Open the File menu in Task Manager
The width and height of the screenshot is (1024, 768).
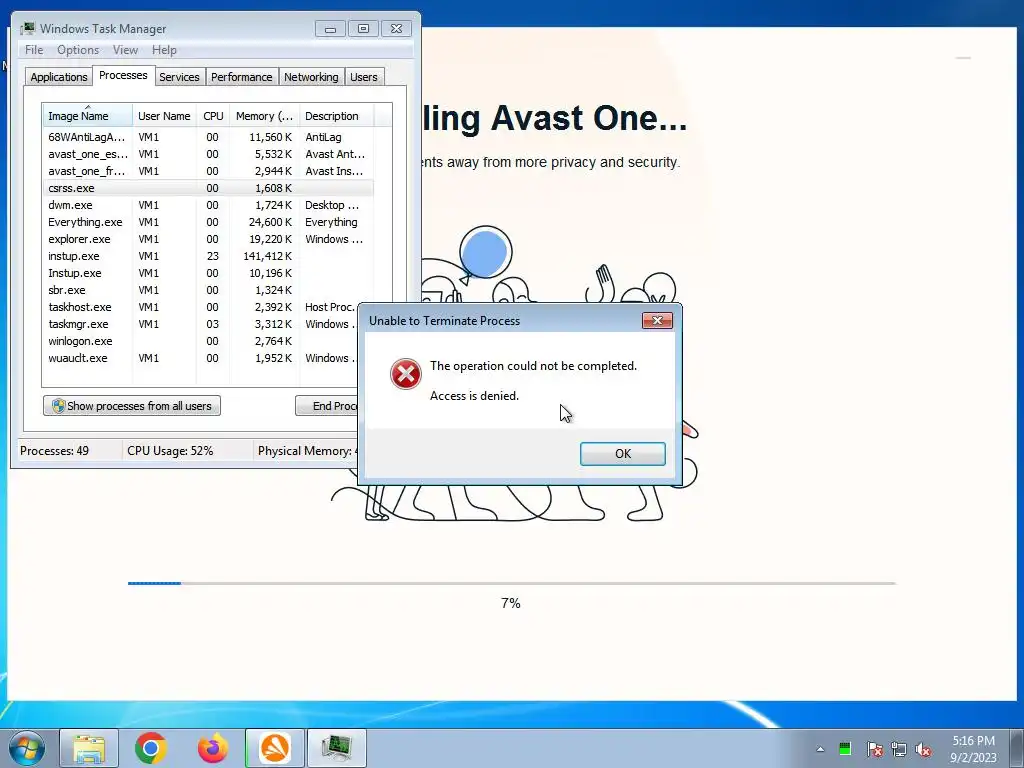click(34, 50)
